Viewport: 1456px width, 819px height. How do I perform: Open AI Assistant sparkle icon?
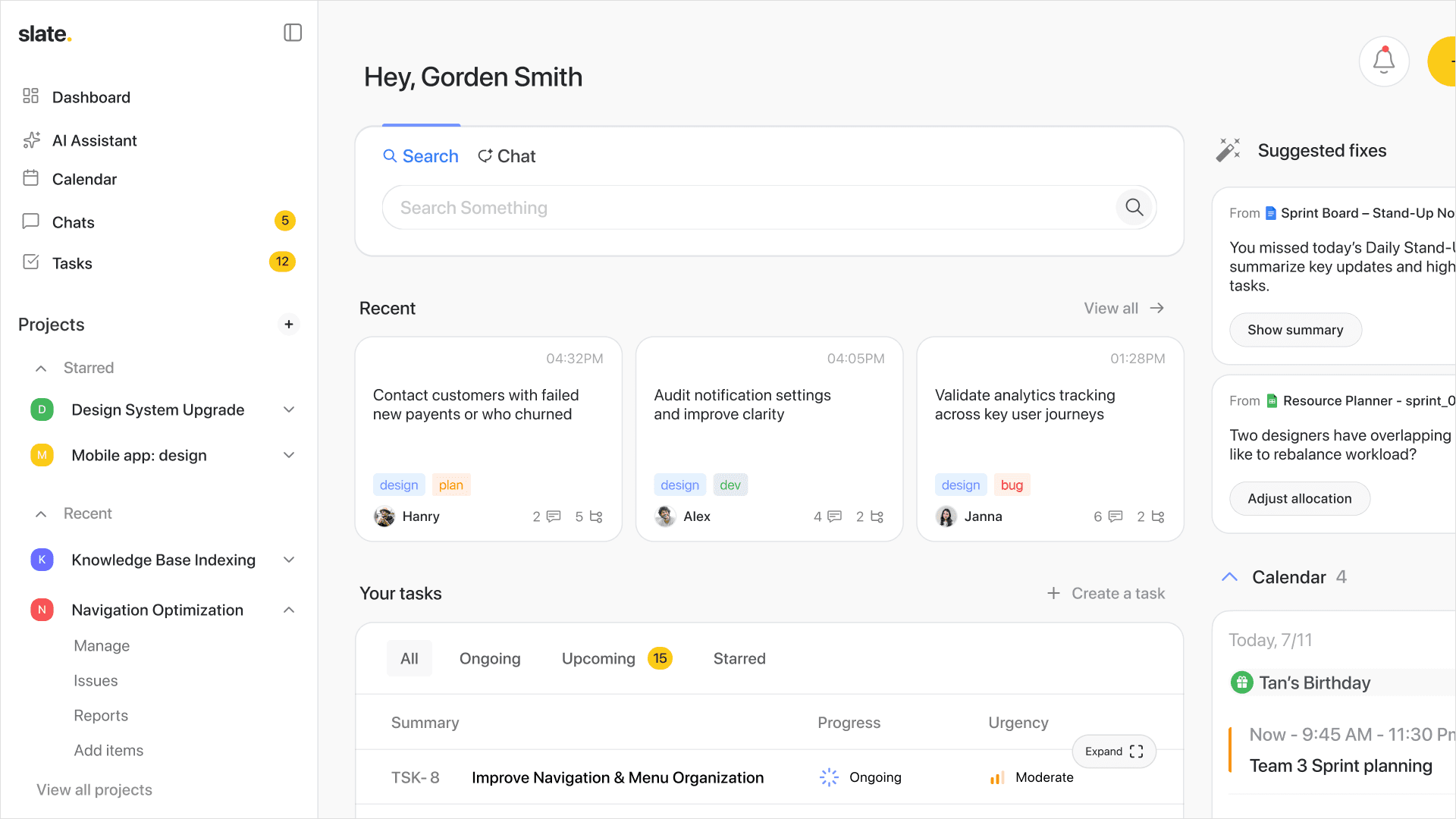pos(31,140)
